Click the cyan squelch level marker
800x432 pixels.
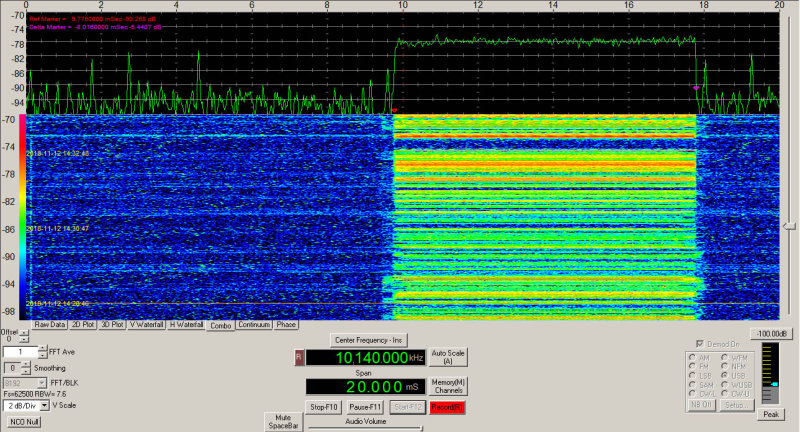(774, 384)
